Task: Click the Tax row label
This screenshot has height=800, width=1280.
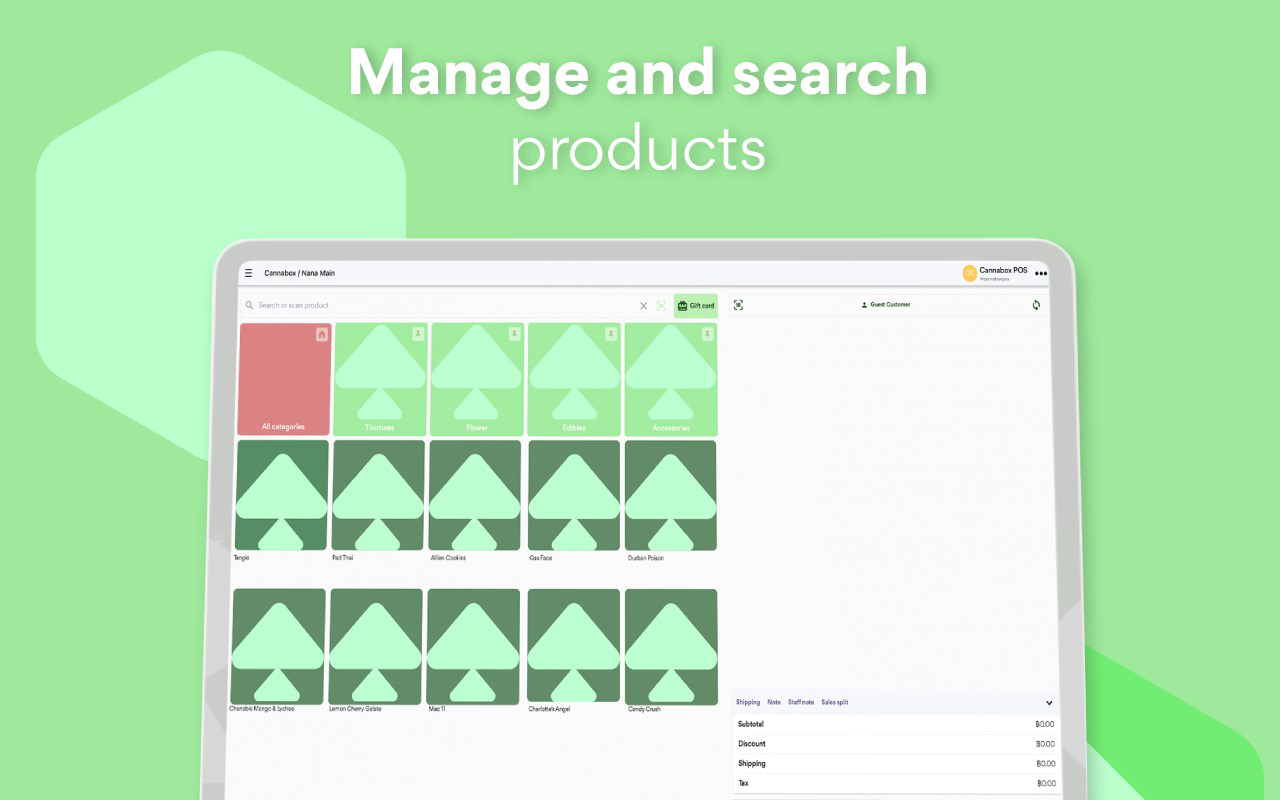Action: pos(743,783)
